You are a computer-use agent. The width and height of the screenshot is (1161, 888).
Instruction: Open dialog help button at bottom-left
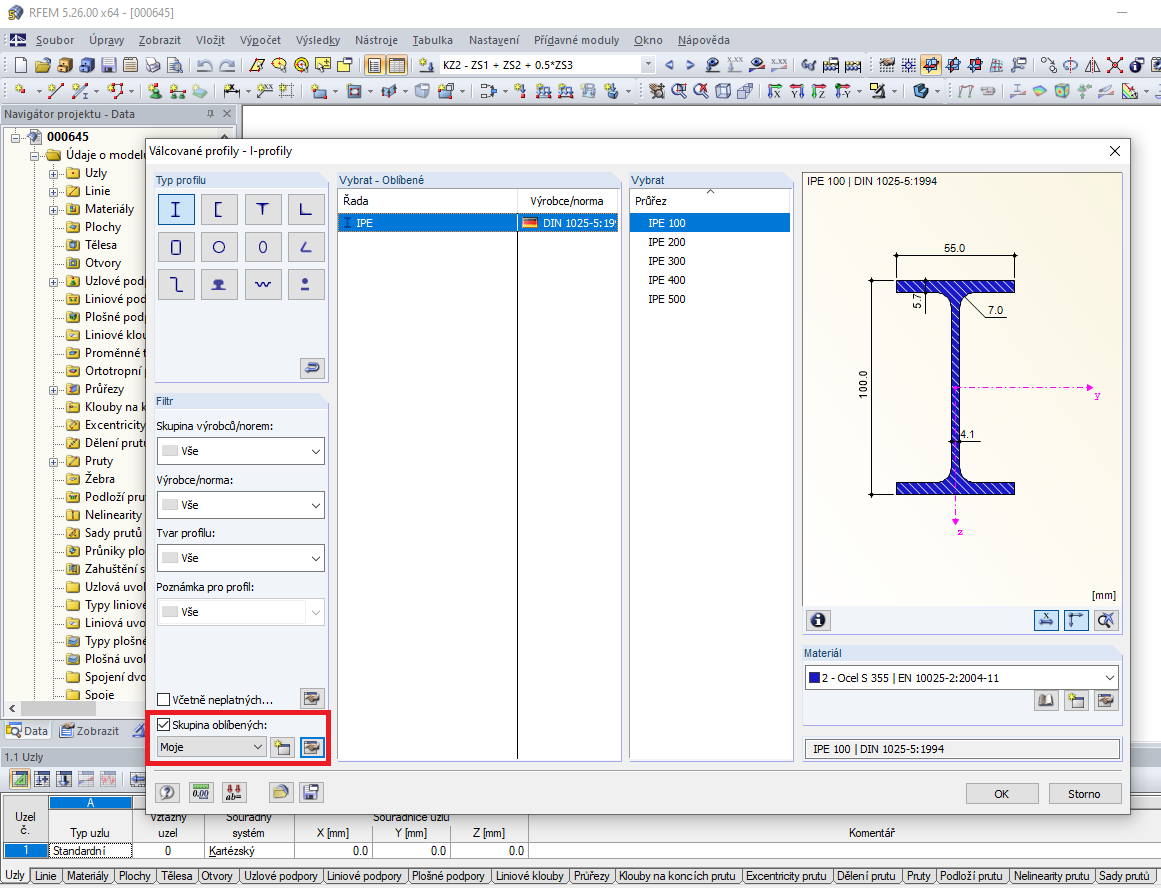point(167,792)
